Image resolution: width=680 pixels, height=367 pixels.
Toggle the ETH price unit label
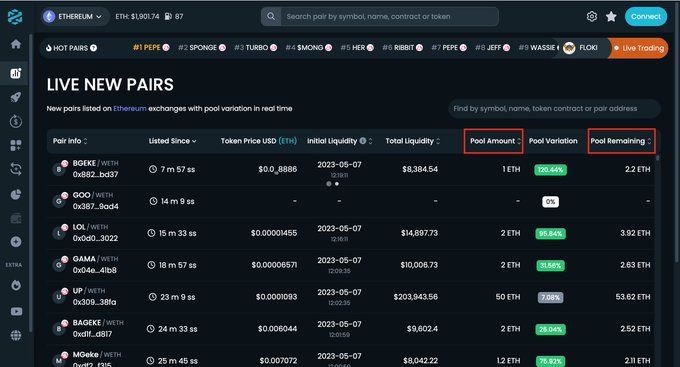click(288, 141)
